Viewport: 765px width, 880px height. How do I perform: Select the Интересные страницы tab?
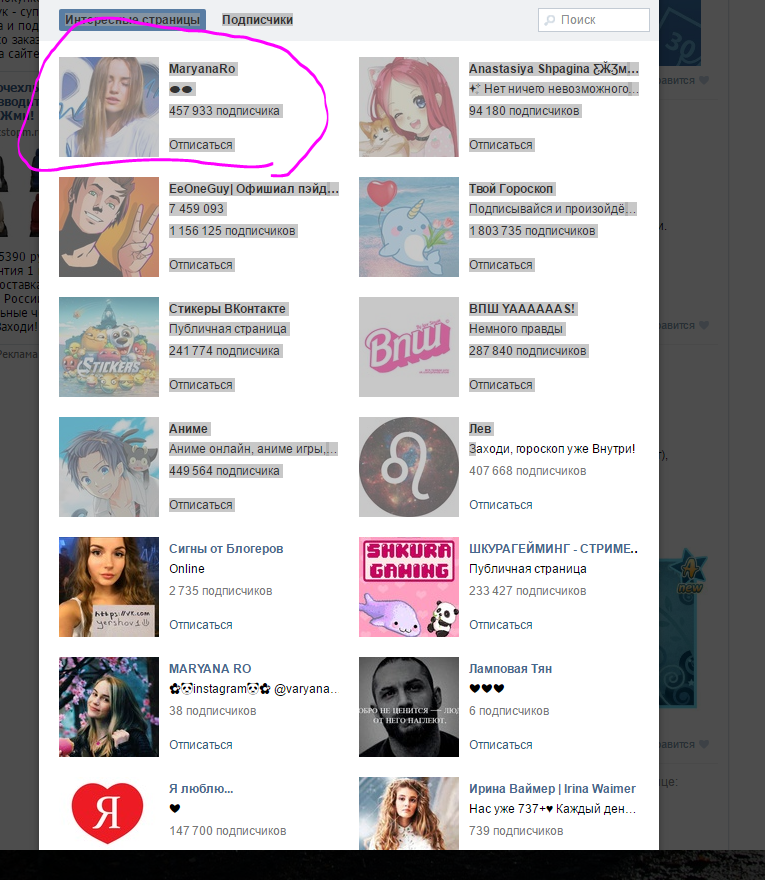[x=132, y=20]
